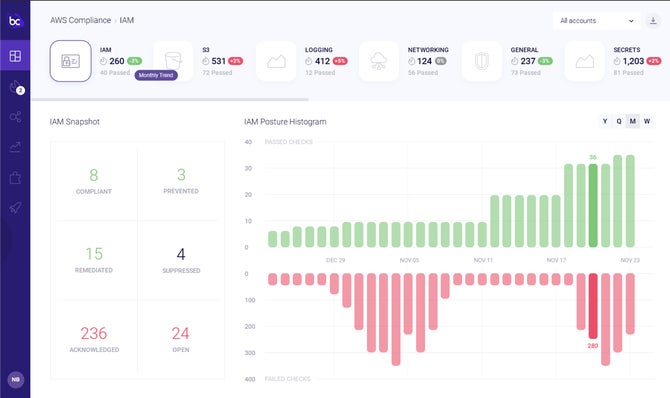
Task: Click the 56 Passed text under Networking
Action: tap(423, 73)
